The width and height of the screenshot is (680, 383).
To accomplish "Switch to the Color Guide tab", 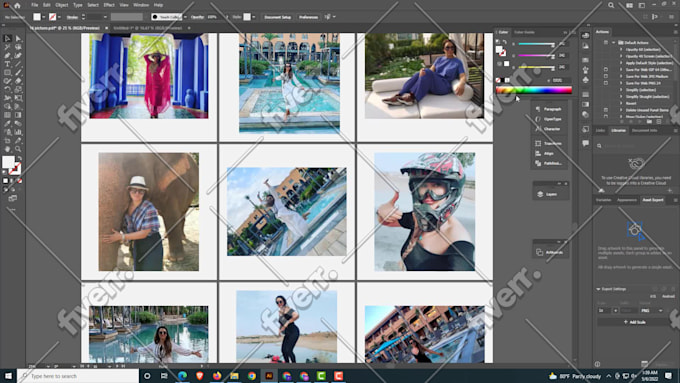I will point(524,32).
